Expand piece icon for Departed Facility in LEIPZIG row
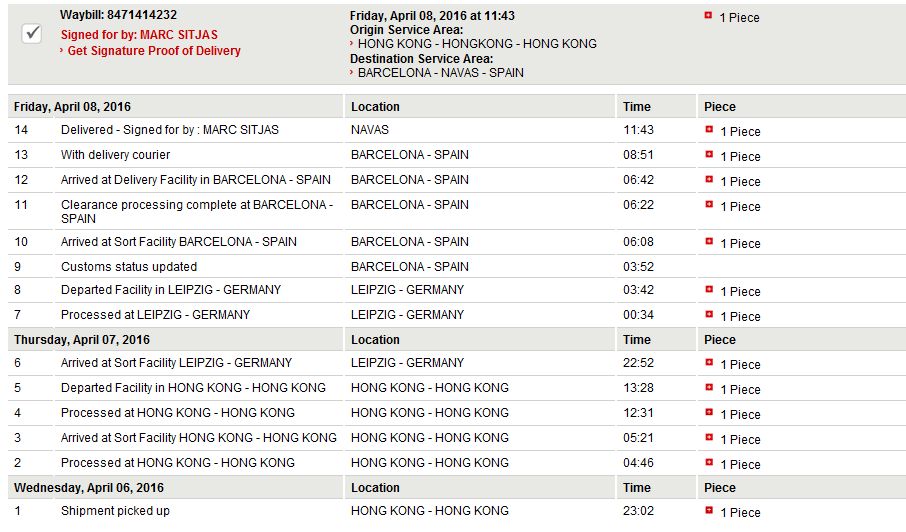 tap(709, 289)
